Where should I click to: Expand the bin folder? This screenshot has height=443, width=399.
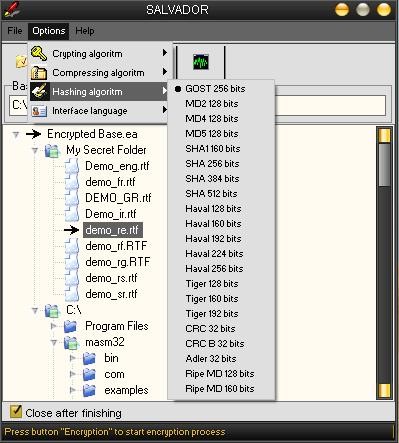pos(73,358)
